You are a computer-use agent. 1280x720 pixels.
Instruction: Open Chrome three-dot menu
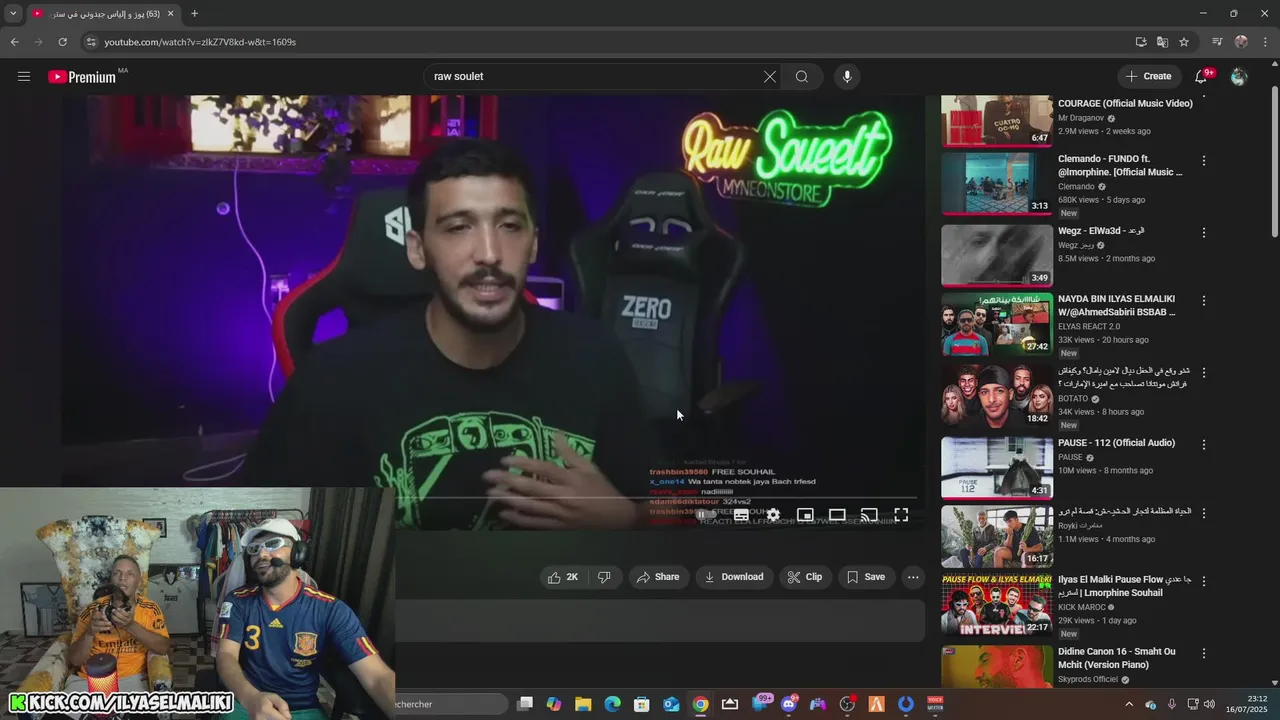[x=1266, y=42]
